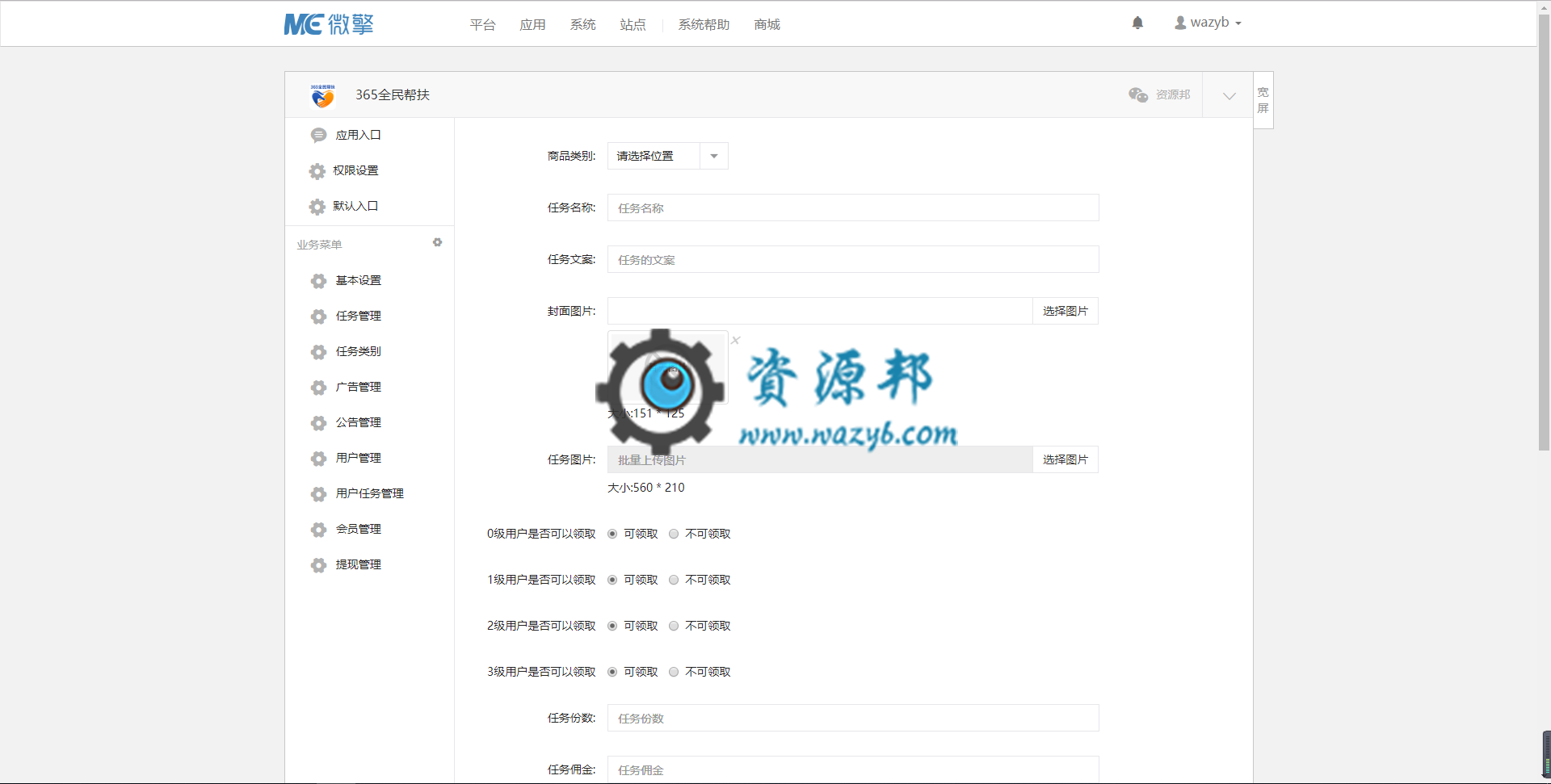The image size is (1551, 784).
Task: Open the wazyb user account dropdown
Action: [1208, 23]
